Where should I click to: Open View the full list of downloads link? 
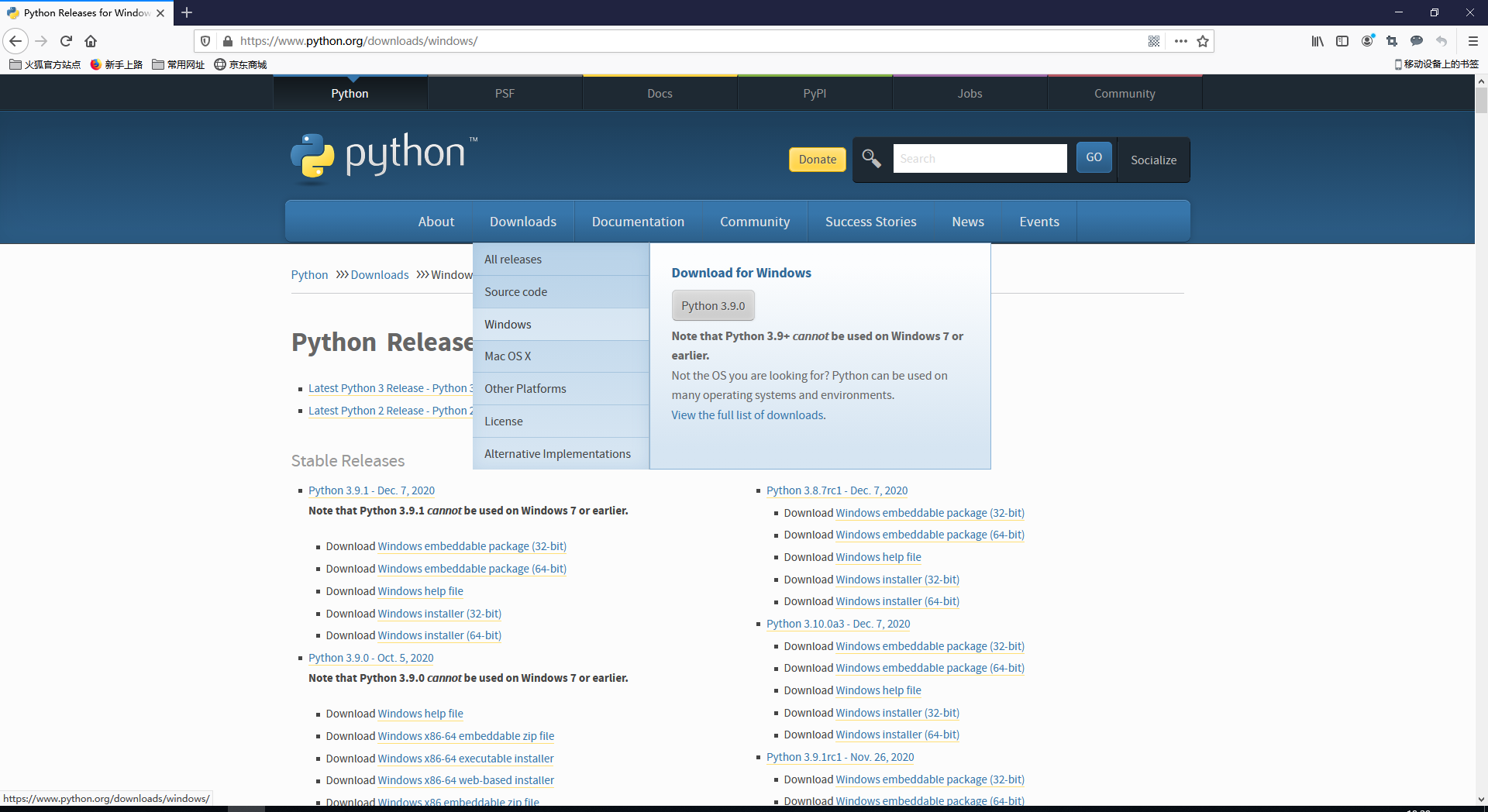point(747,415)
